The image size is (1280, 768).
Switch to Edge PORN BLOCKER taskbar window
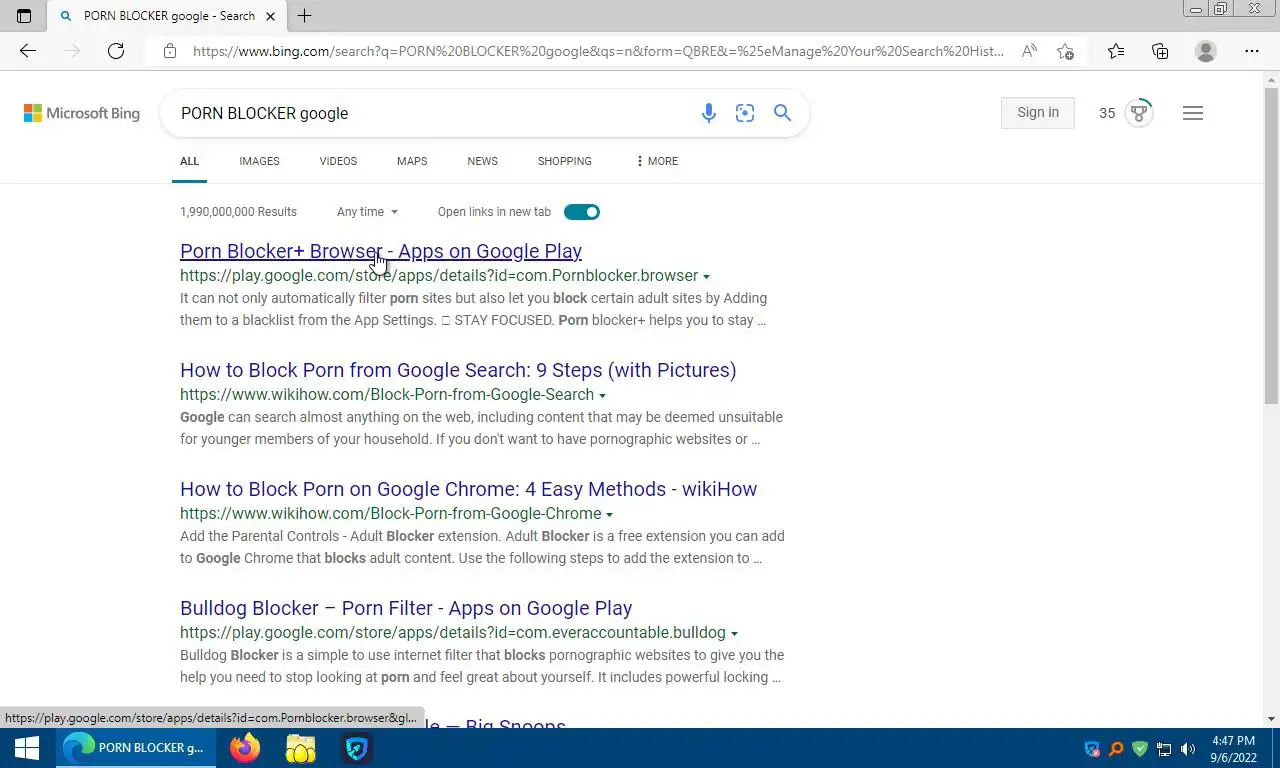point(135,748)
